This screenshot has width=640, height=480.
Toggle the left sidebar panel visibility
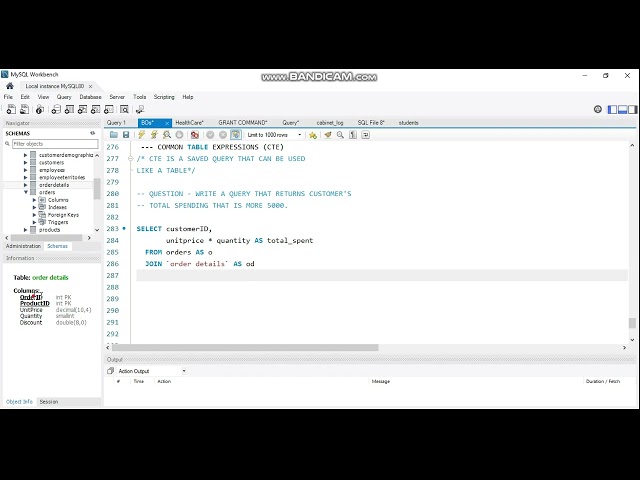pyautogui.click(x=612, y=109)
